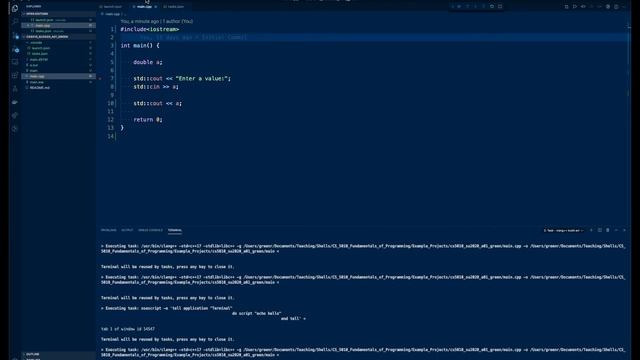Open the OUTPUT panel tab
The width and height of the screenshot is (640, 360).
click(127, 230)
